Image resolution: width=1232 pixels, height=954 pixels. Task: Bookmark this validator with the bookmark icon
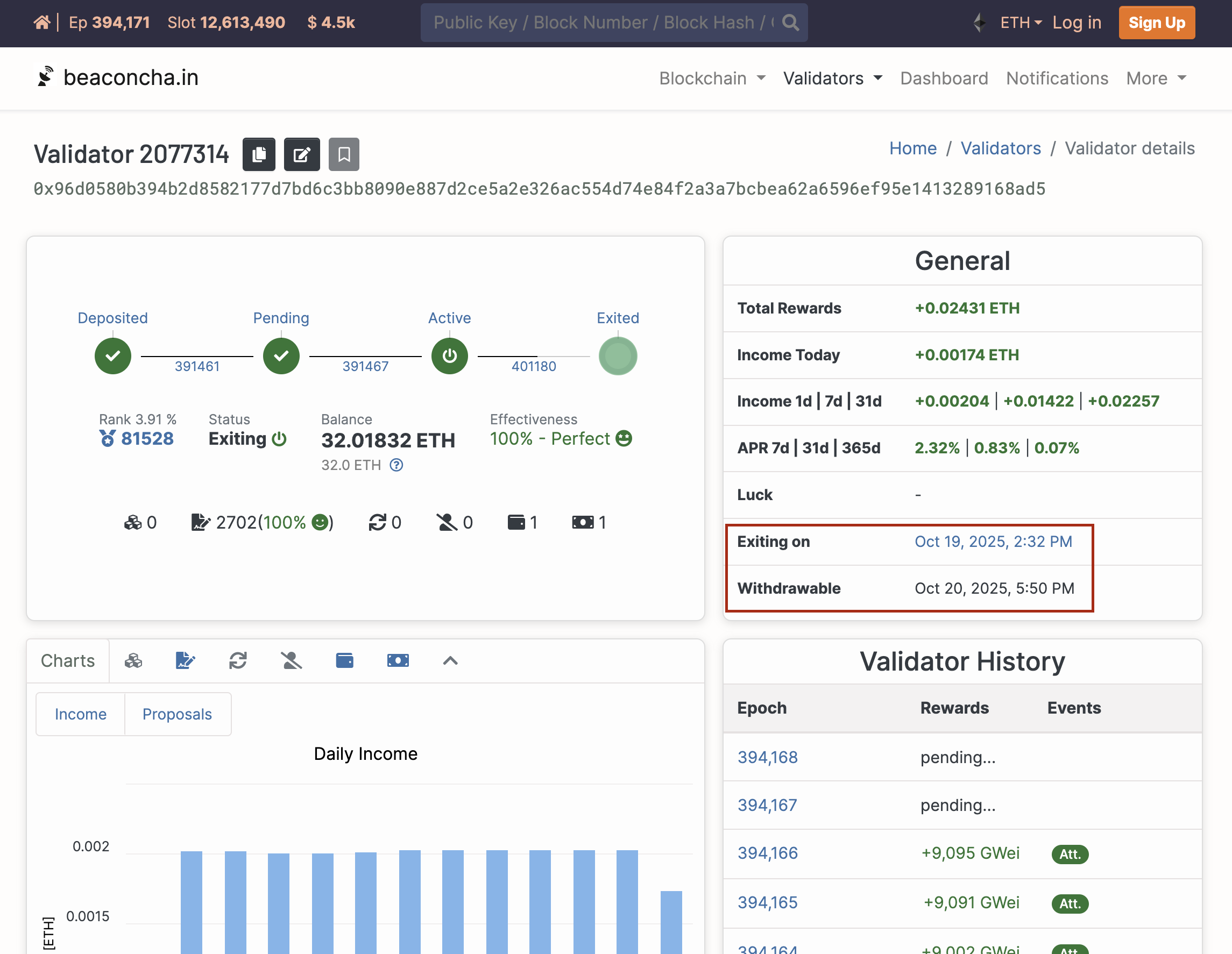344,154
